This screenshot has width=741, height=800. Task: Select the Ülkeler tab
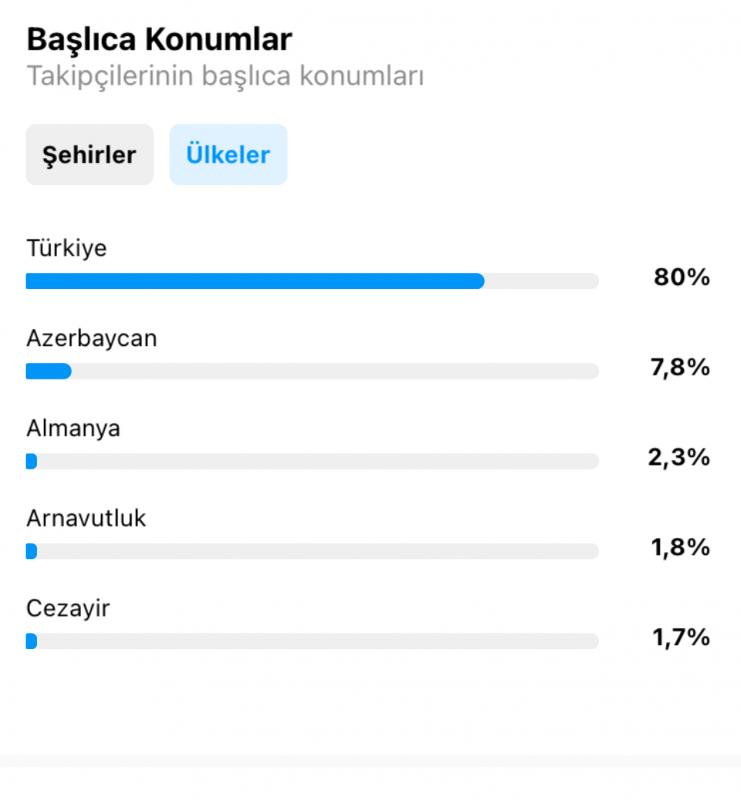(228, 155)
